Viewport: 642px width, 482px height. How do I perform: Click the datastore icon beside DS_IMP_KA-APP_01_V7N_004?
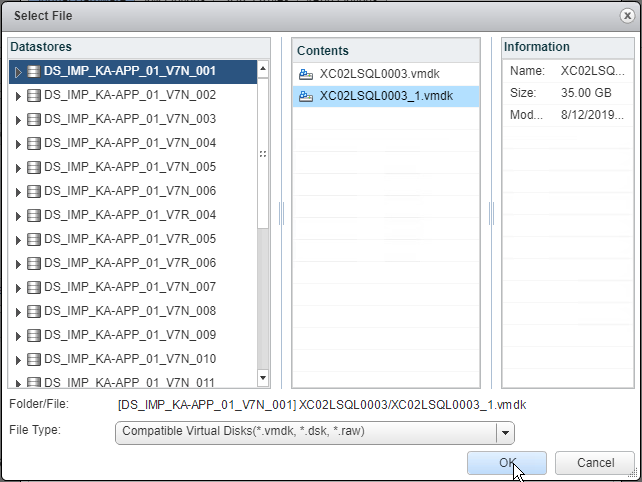[x=34, y=143]
